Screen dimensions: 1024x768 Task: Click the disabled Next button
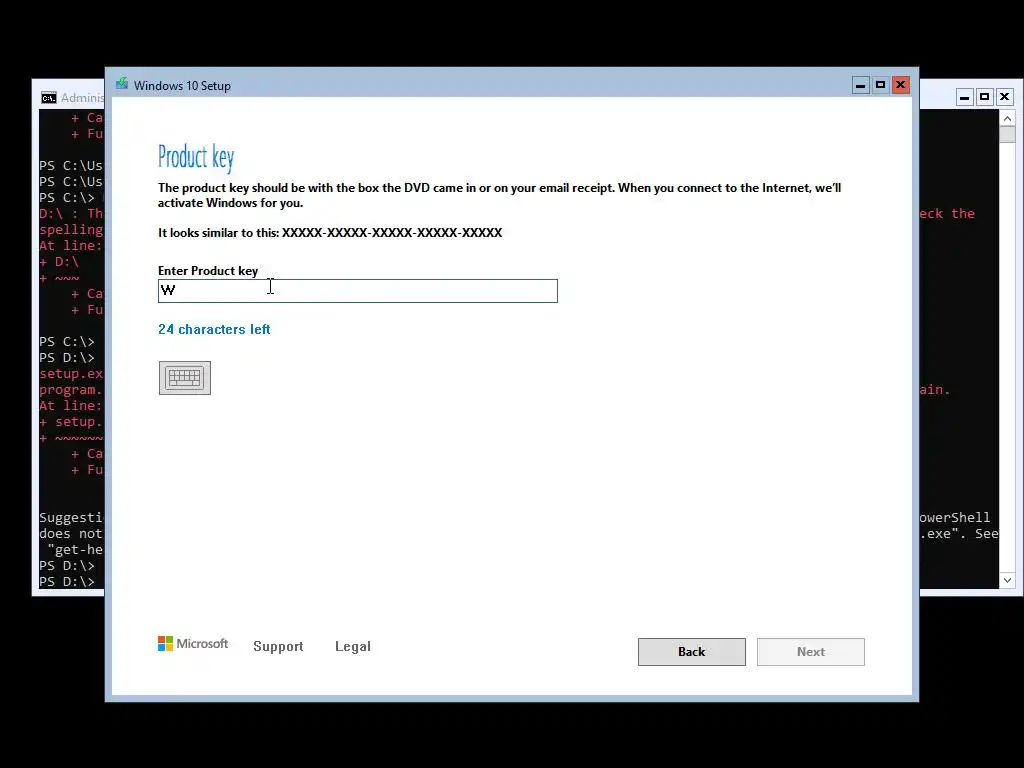[x=810, y=652]
